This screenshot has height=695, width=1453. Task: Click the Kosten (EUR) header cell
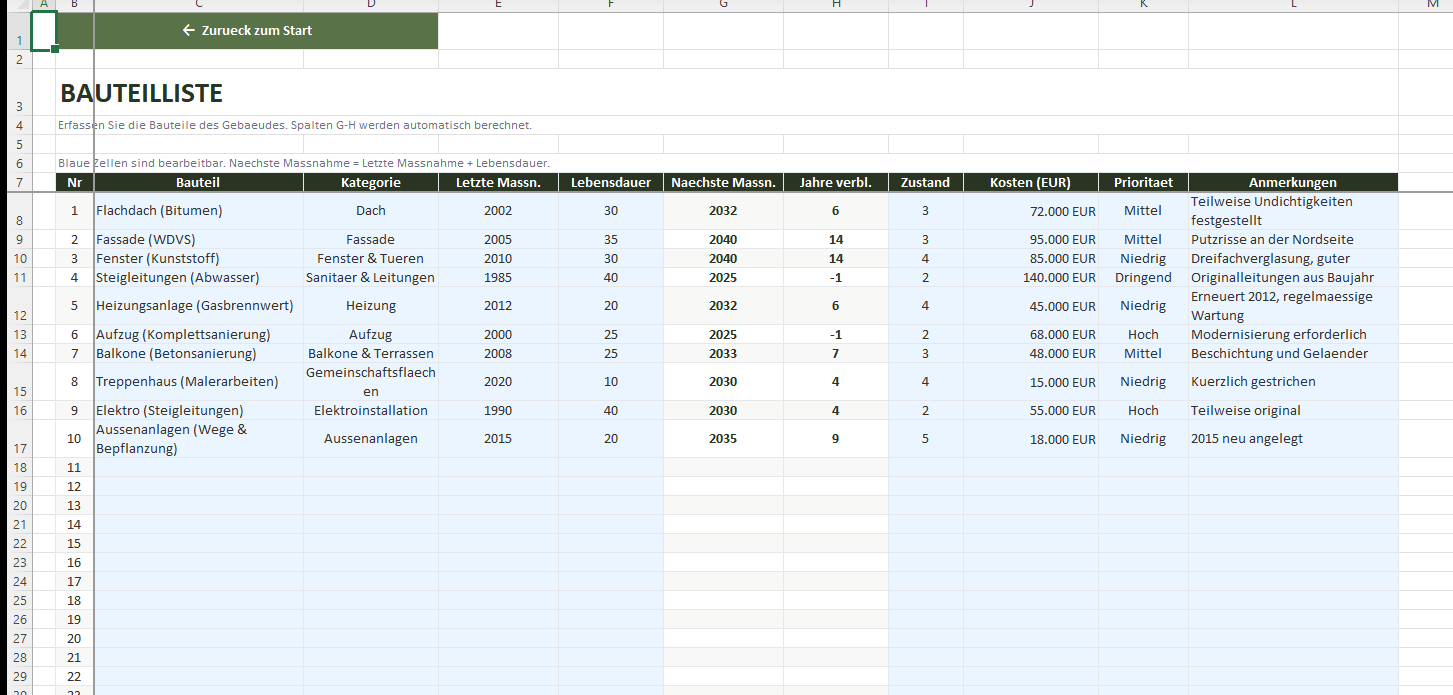tap(1030, 182)
